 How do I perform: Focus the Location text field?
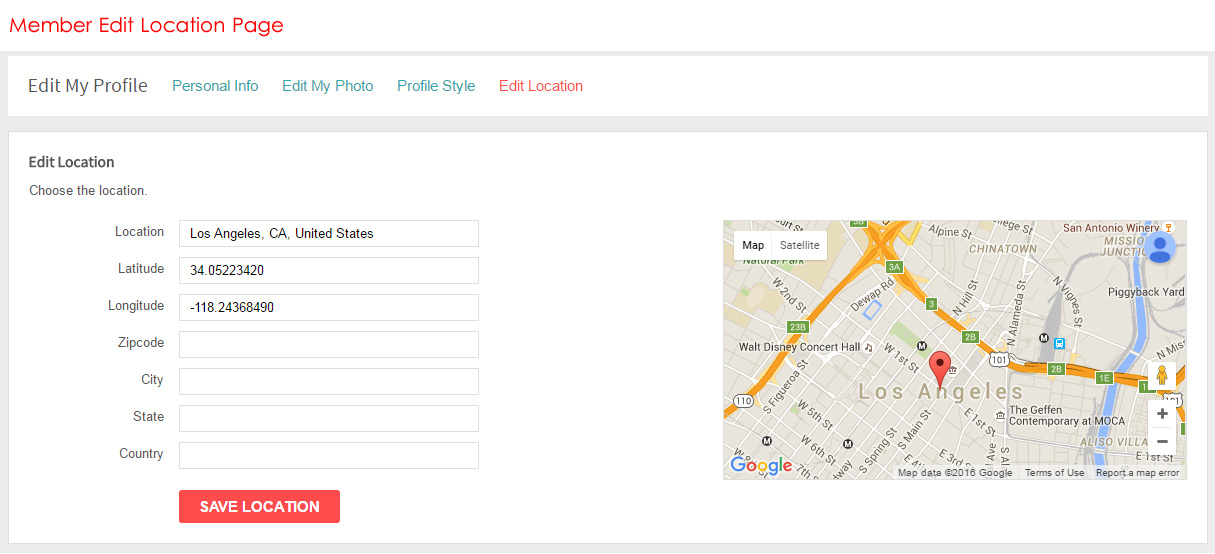coord(328,234)
